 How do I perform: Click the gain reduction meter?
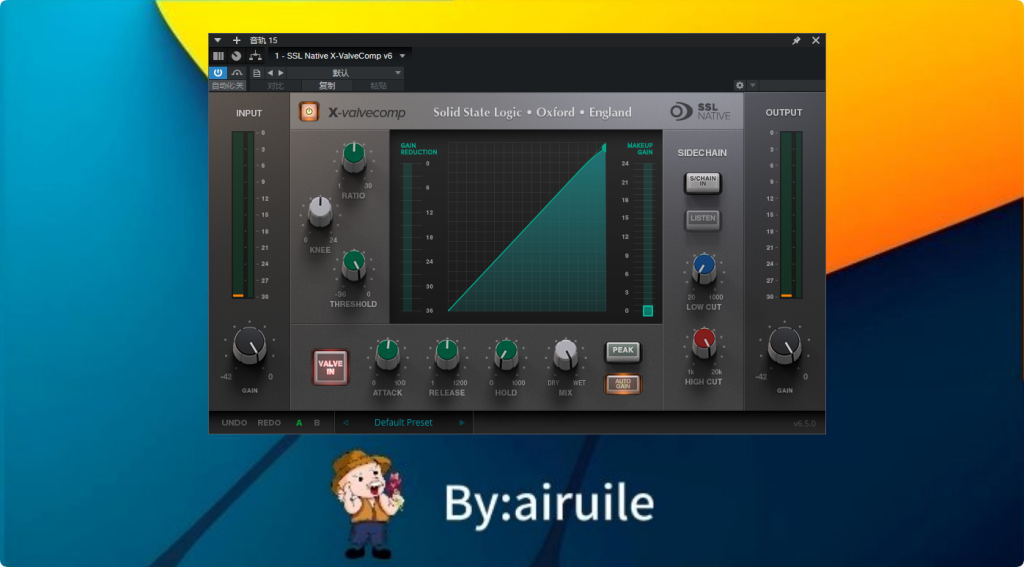[408, 237]
